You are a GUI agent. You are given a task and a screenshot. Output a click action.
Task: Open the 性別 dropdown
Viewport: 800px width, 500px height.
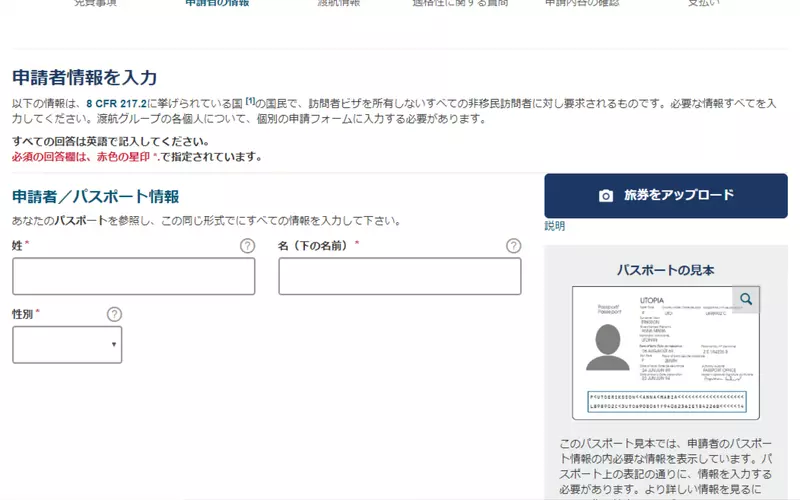click(67, 345)
